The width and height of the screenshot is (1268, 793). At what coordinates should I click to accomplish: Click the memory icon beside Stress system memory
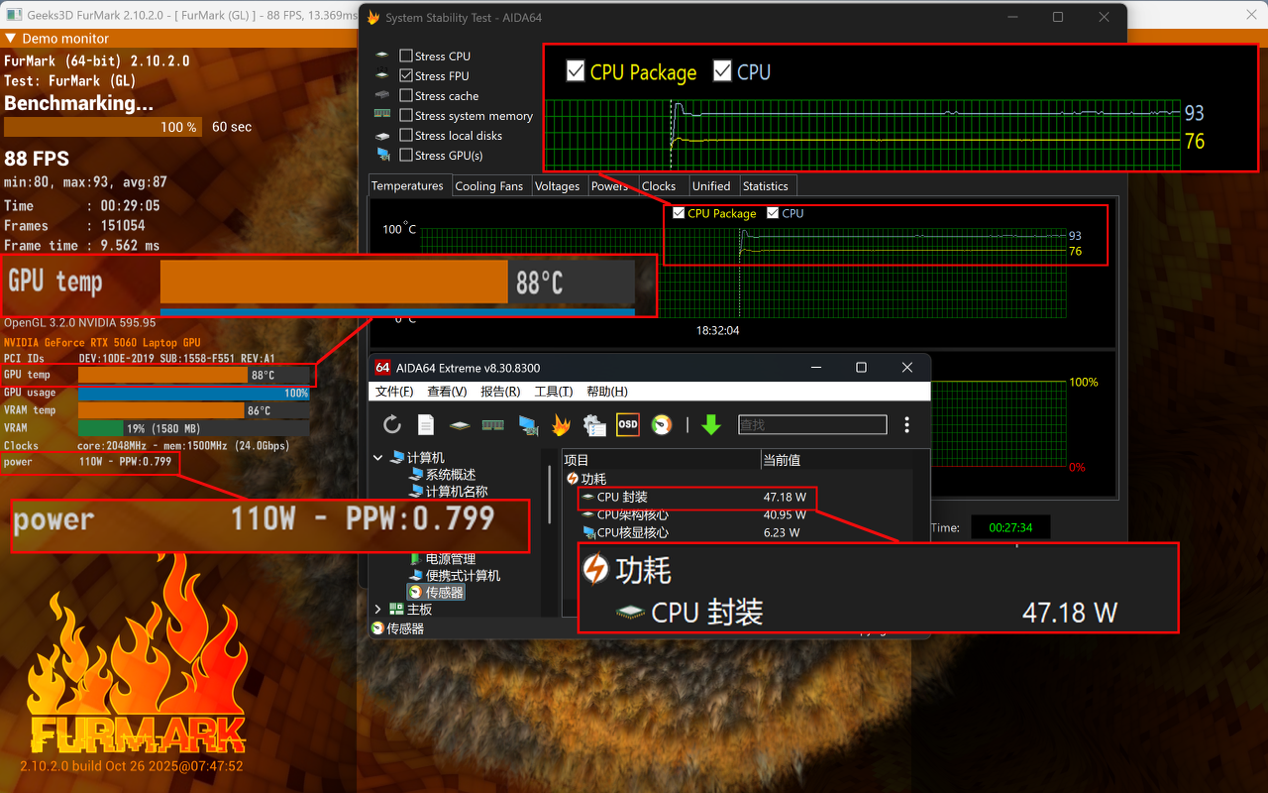point(382,115)
